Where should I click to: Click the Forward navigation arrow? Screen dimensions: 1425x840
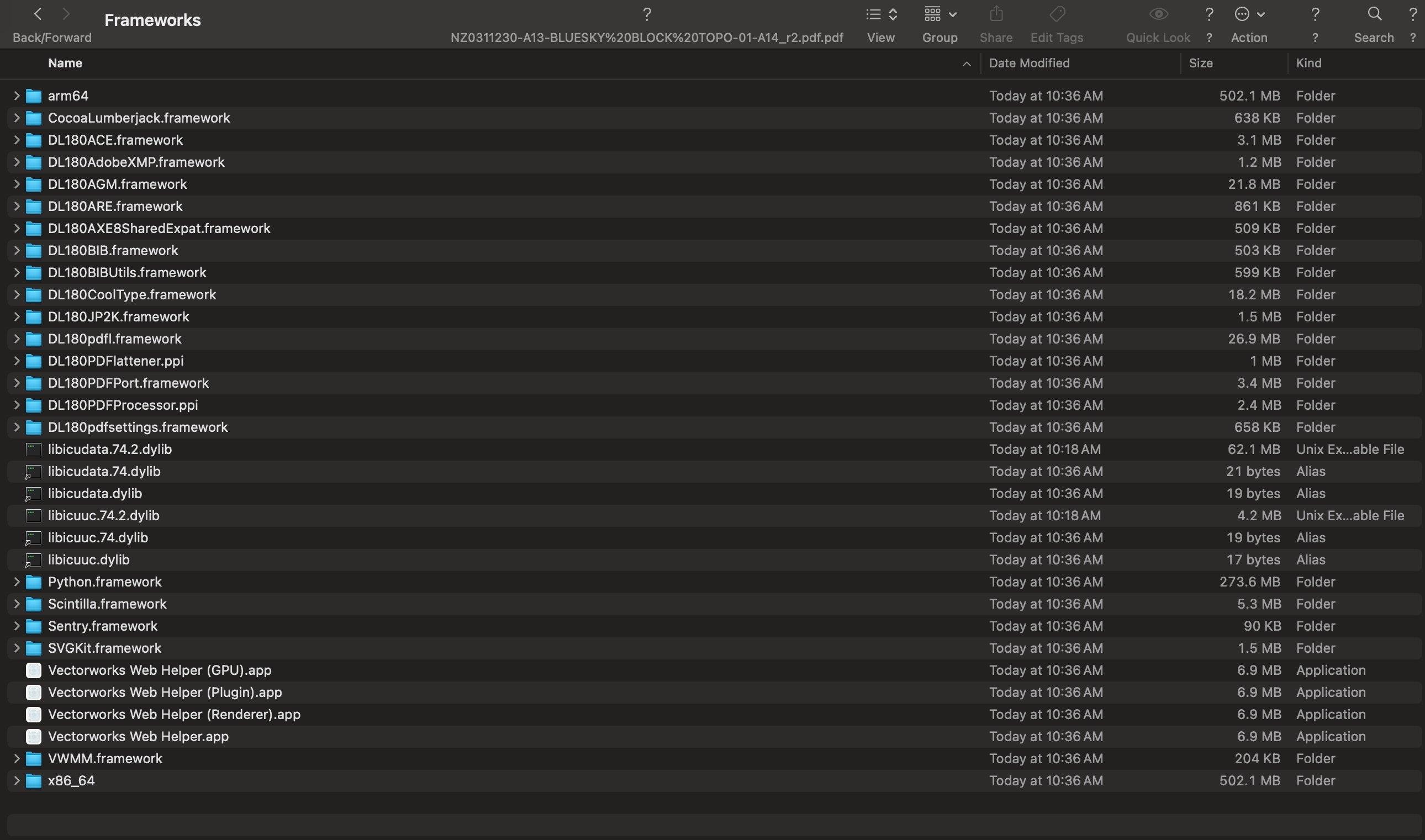tap(66, 14)
